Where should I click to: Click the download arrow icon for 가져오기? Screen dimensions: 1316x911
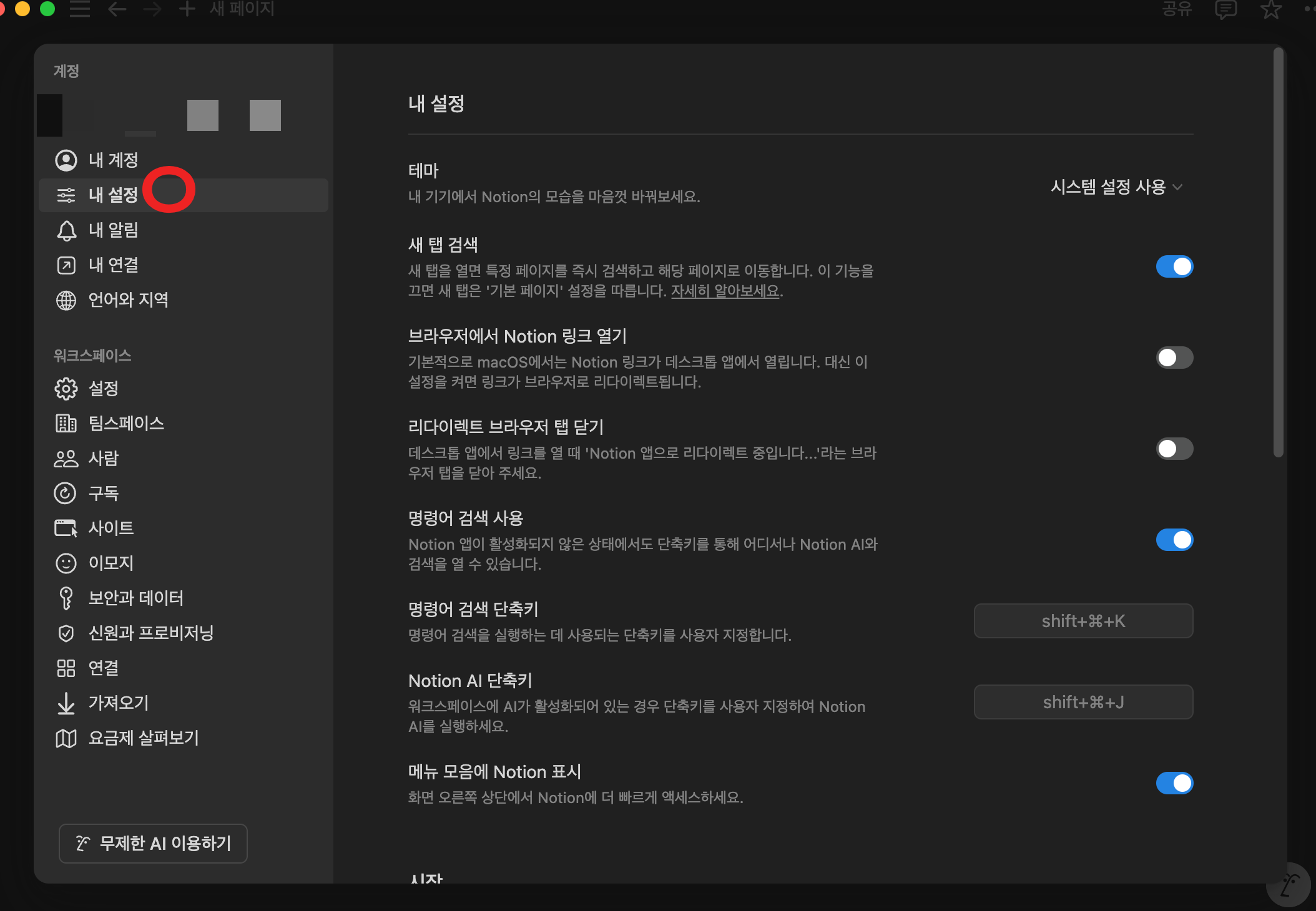pos(66,703)
